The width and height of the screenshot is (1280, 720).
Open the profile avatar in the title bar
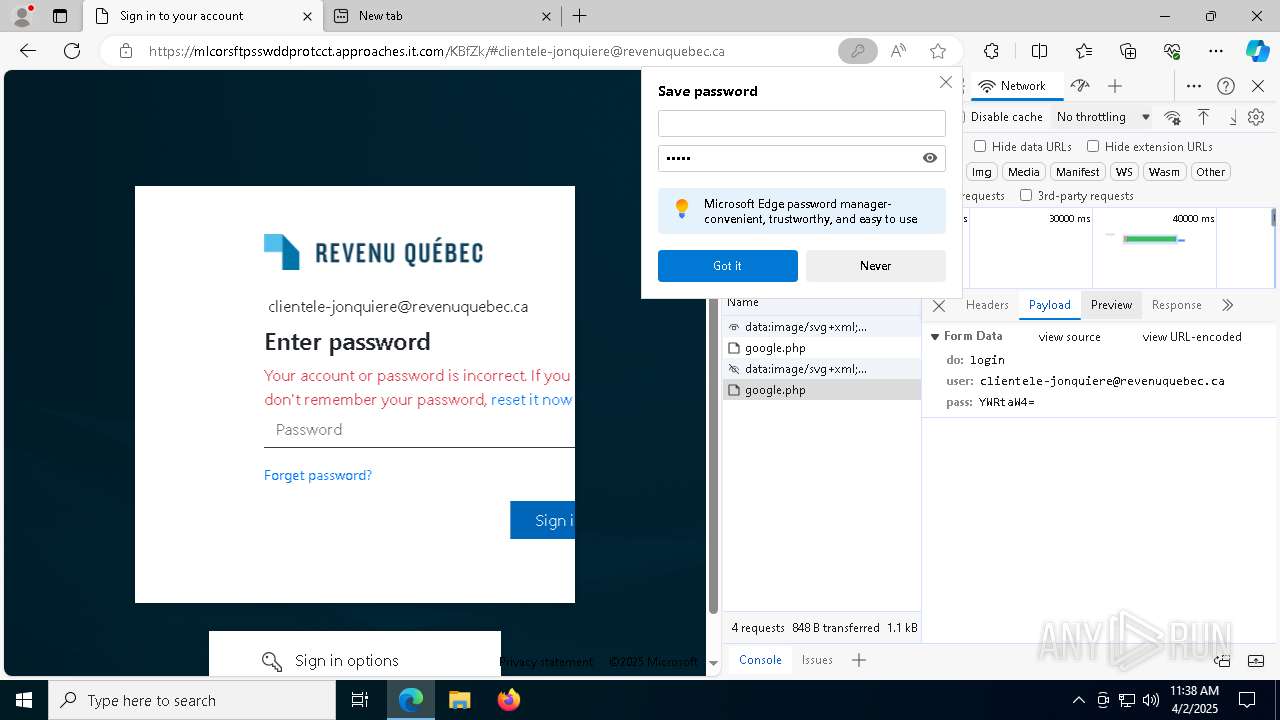pyautogui.click(x=21, y=16)
